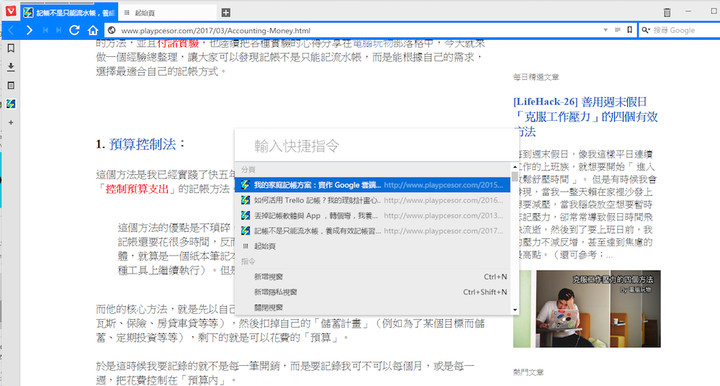Expand the address bar URL dropdown arrow
This screenshot has width=720, height=386.
click(605, 30)
